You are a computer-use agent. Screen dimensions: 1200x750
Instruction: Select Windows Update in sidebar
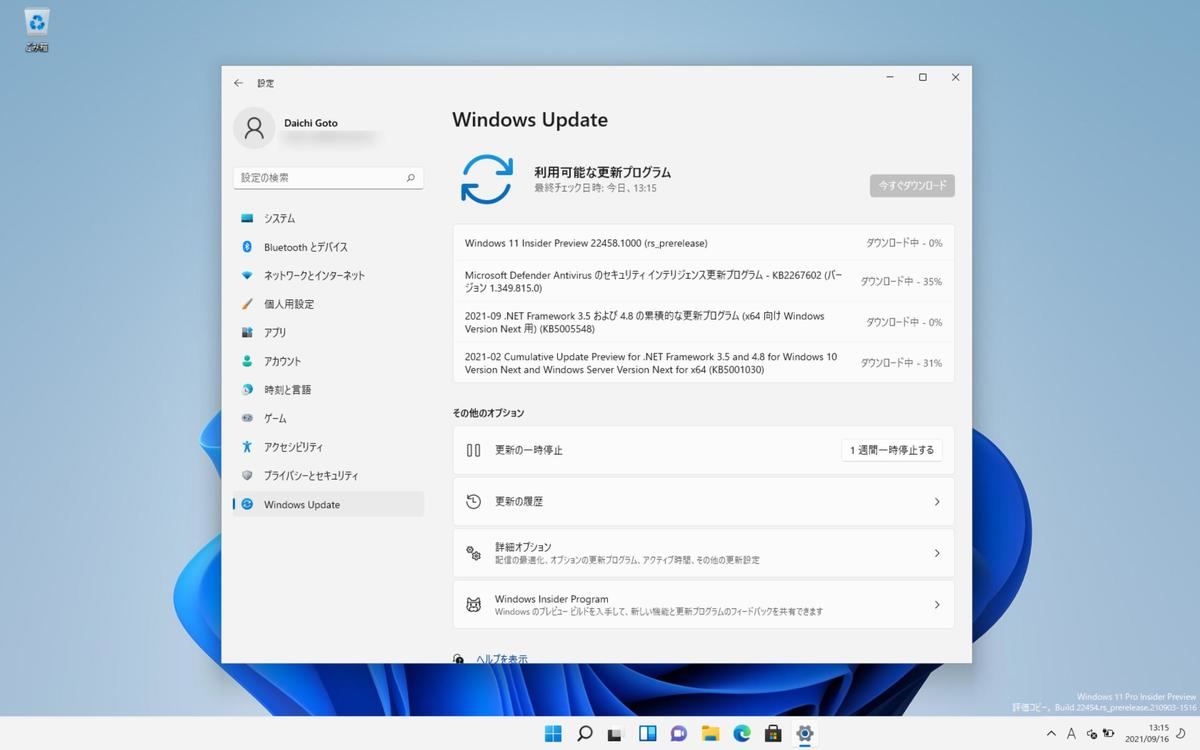(x=328, y=504)
